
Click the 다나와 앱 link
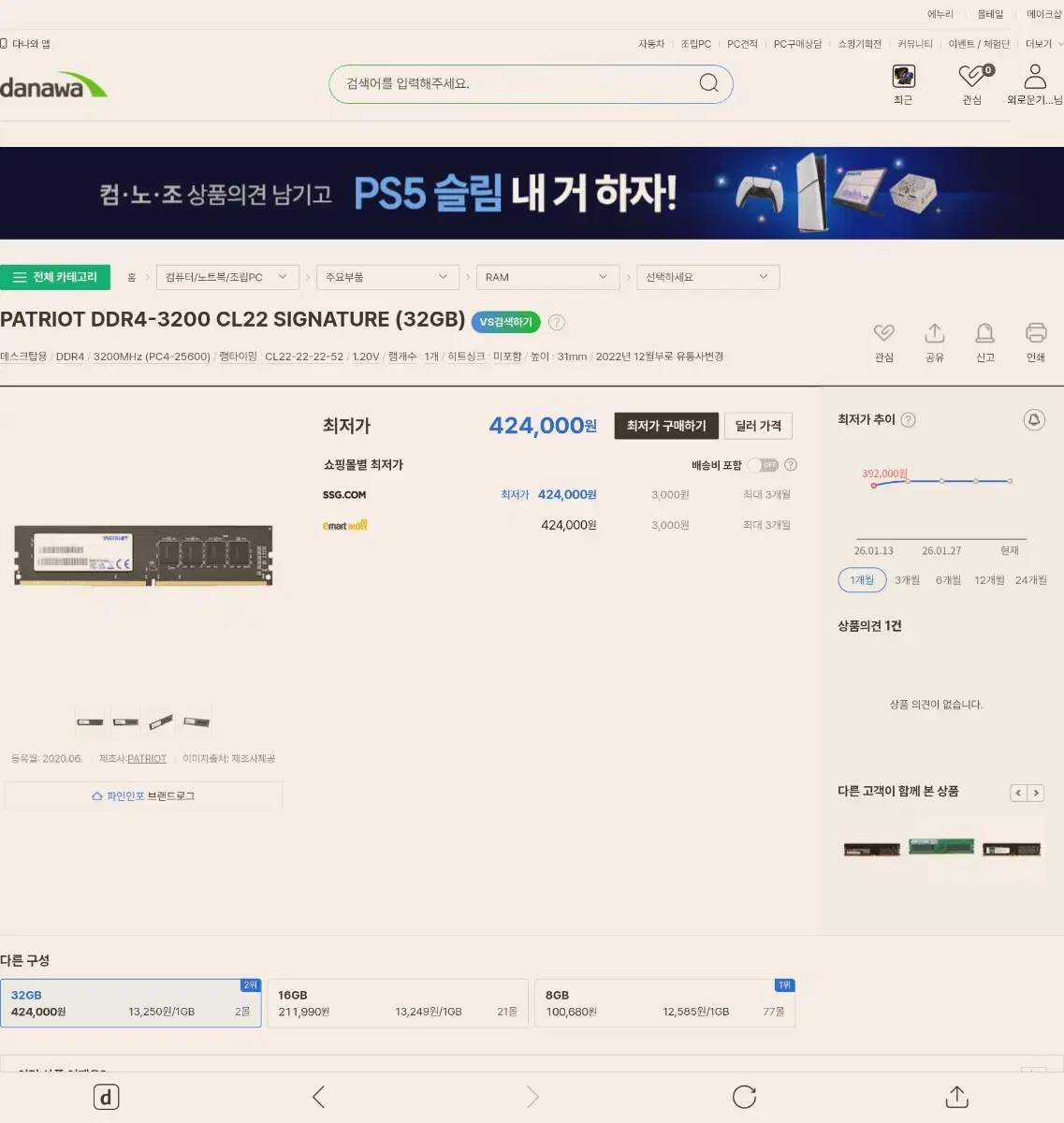[25, 44]
